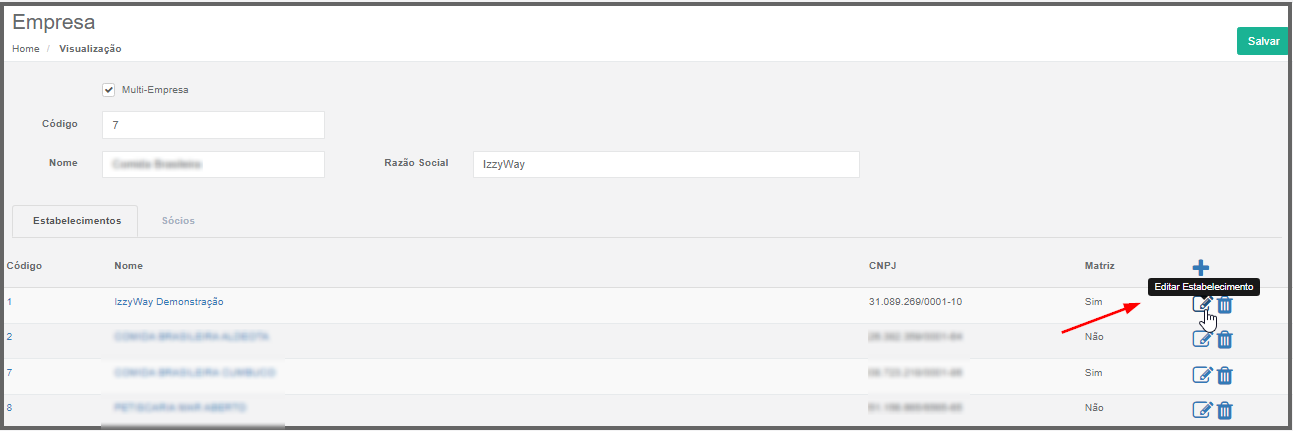This screenshot has width=1293, height=431.
Task: Uncheck the Multi-Empresa checkbox
Action: [109, 90]
